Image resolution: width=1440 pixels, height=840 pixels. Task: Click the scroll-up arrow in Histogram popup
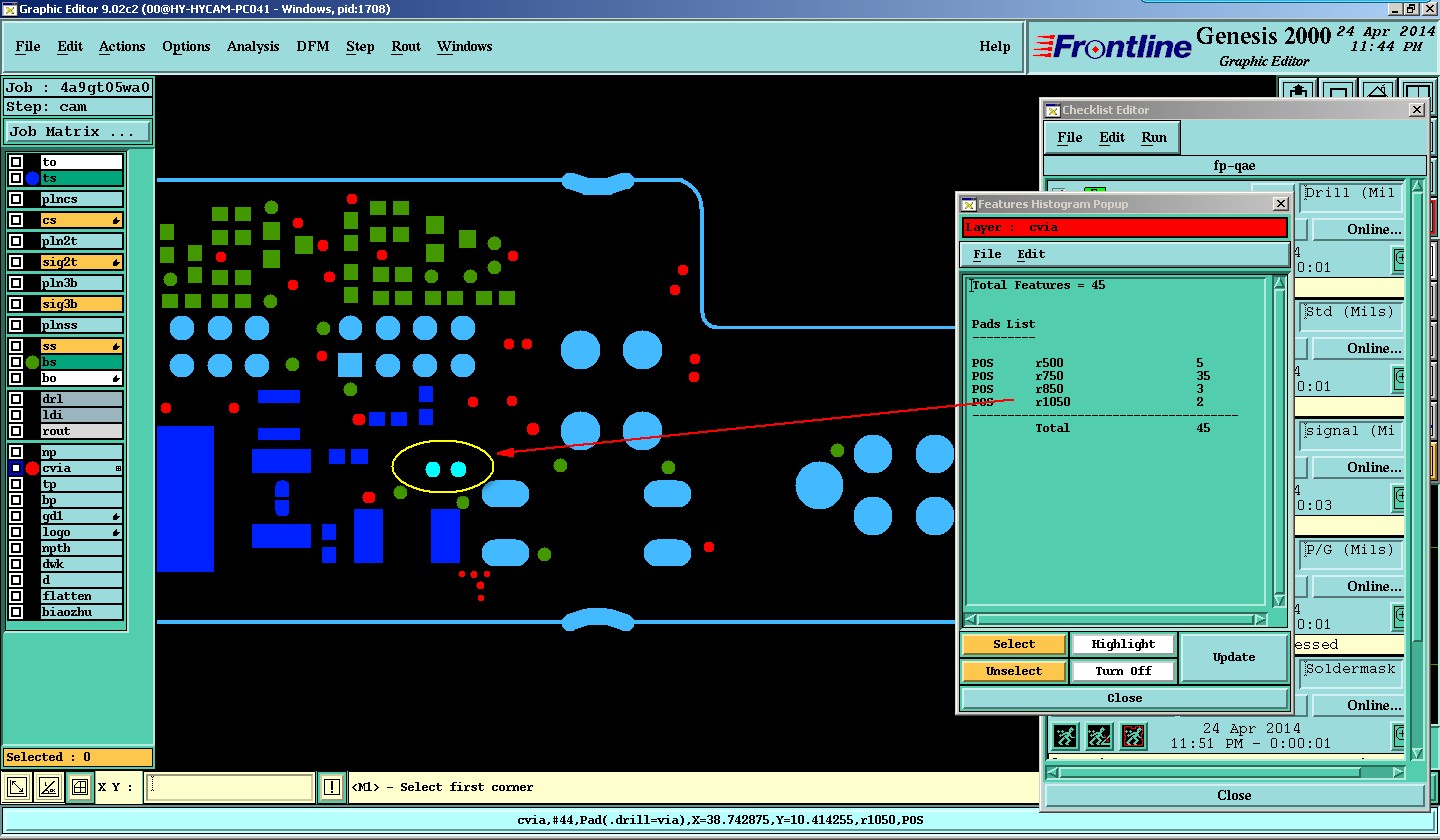click(x=1279, y=285)
